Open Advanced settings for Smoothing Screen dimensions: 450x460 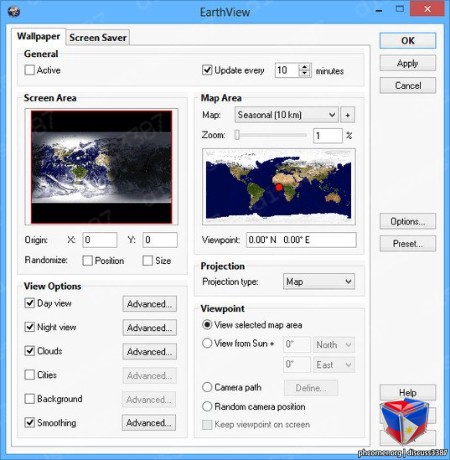click(x=149, y=423)
